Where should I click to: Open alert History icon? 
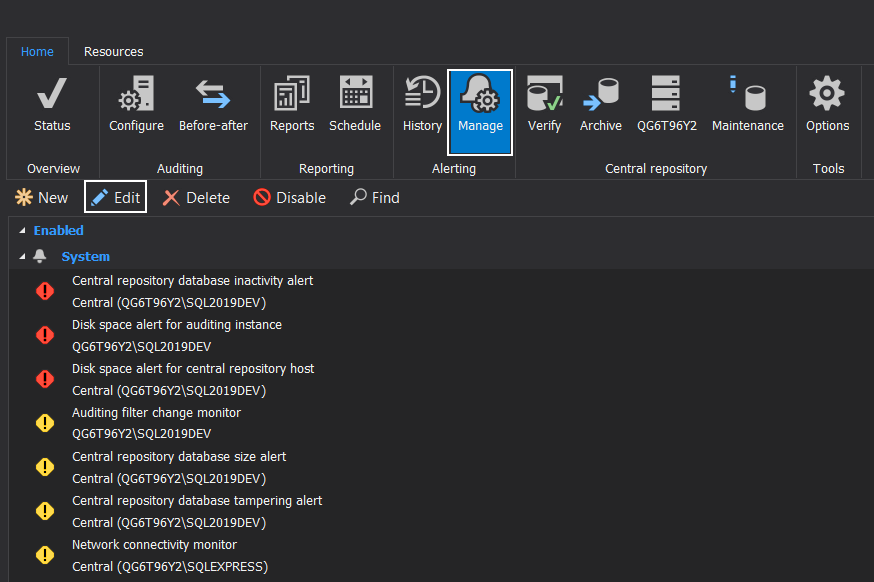tap(422, 95)
